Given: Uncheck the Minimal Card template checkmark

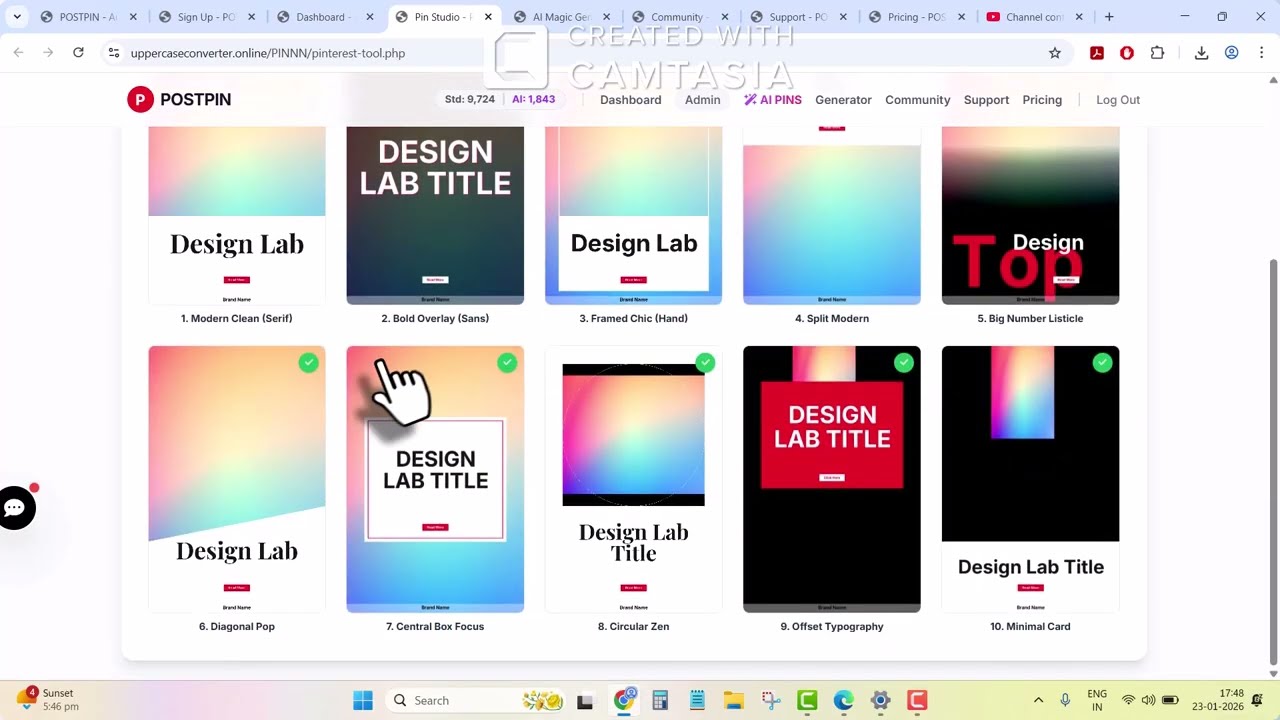Looking at the screenshot, I should click(x=1102, y=363).
